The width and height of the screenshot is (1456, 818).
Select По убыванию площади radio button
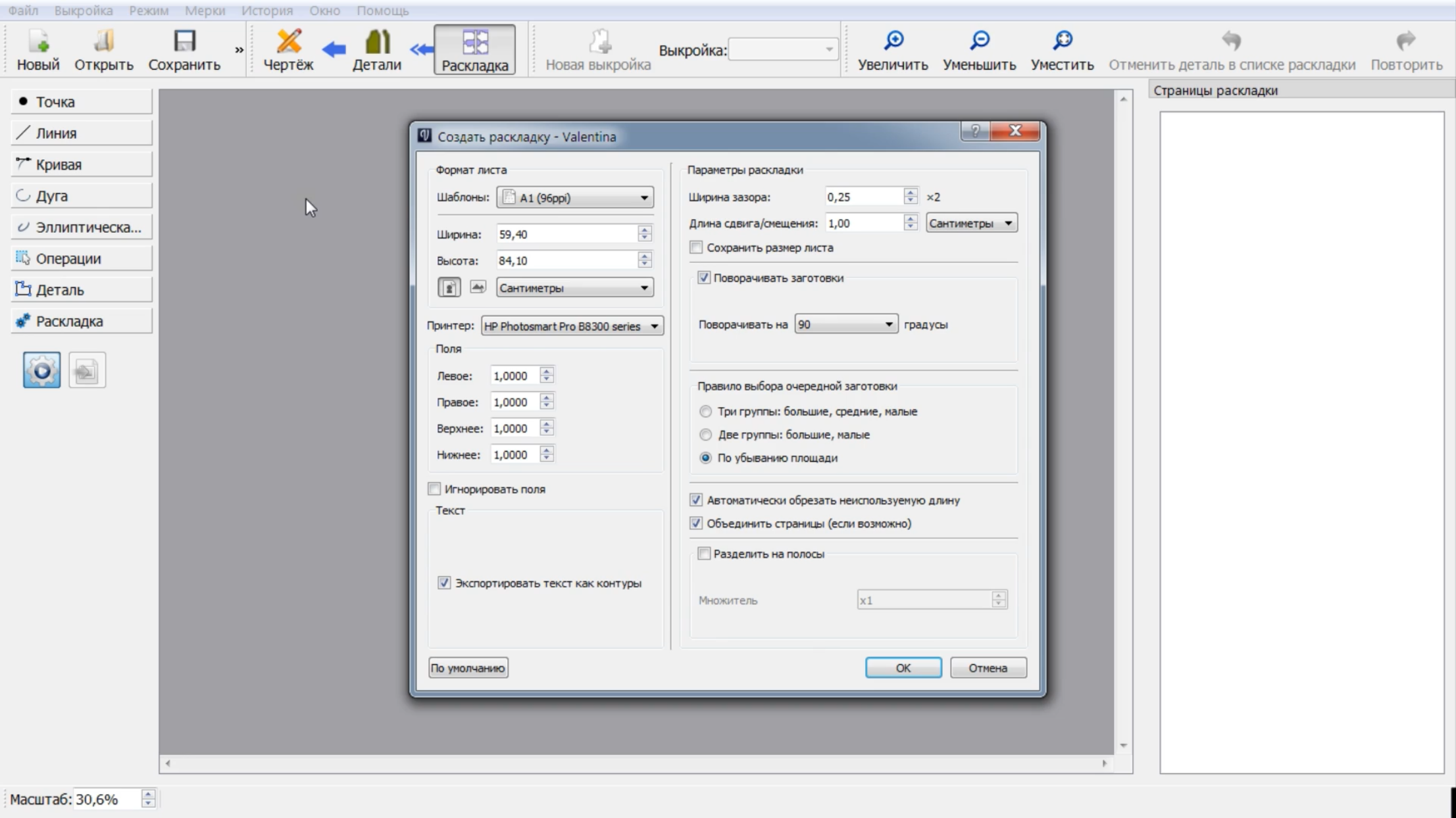click(705, 458)
